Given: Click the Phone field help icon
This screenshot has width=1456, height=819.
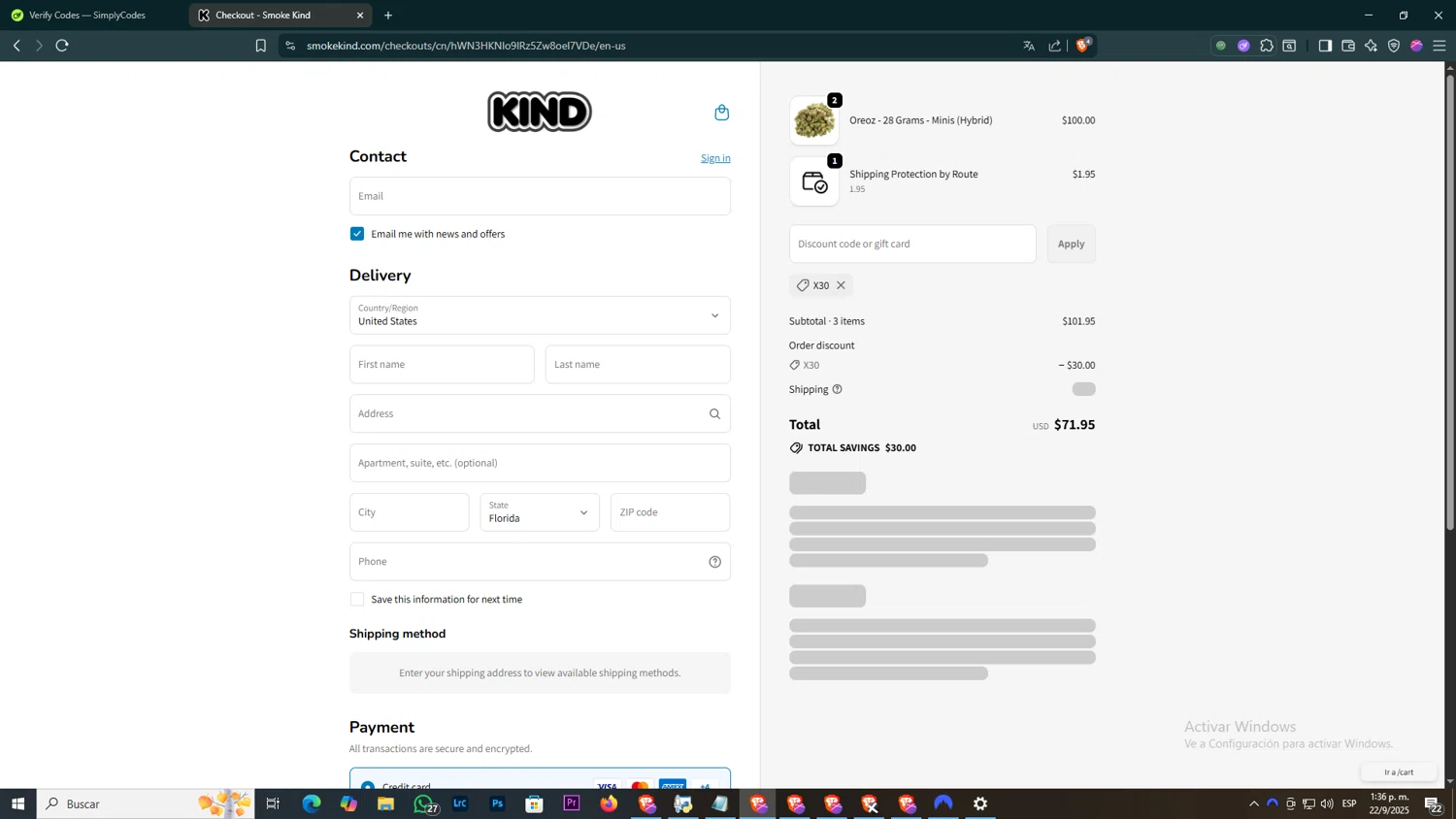Looking at the screenshot, I should pyautogui.click(x=714, y=562).
